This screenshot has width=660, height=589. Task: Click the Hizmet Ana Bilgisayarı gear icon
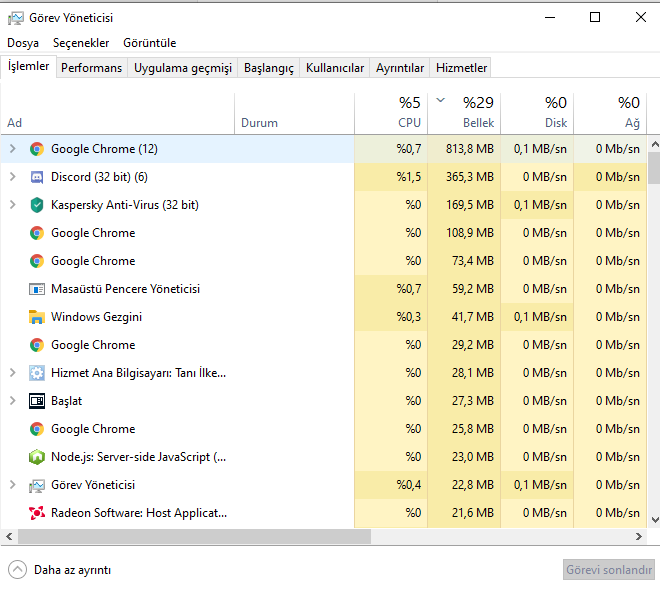37,373
